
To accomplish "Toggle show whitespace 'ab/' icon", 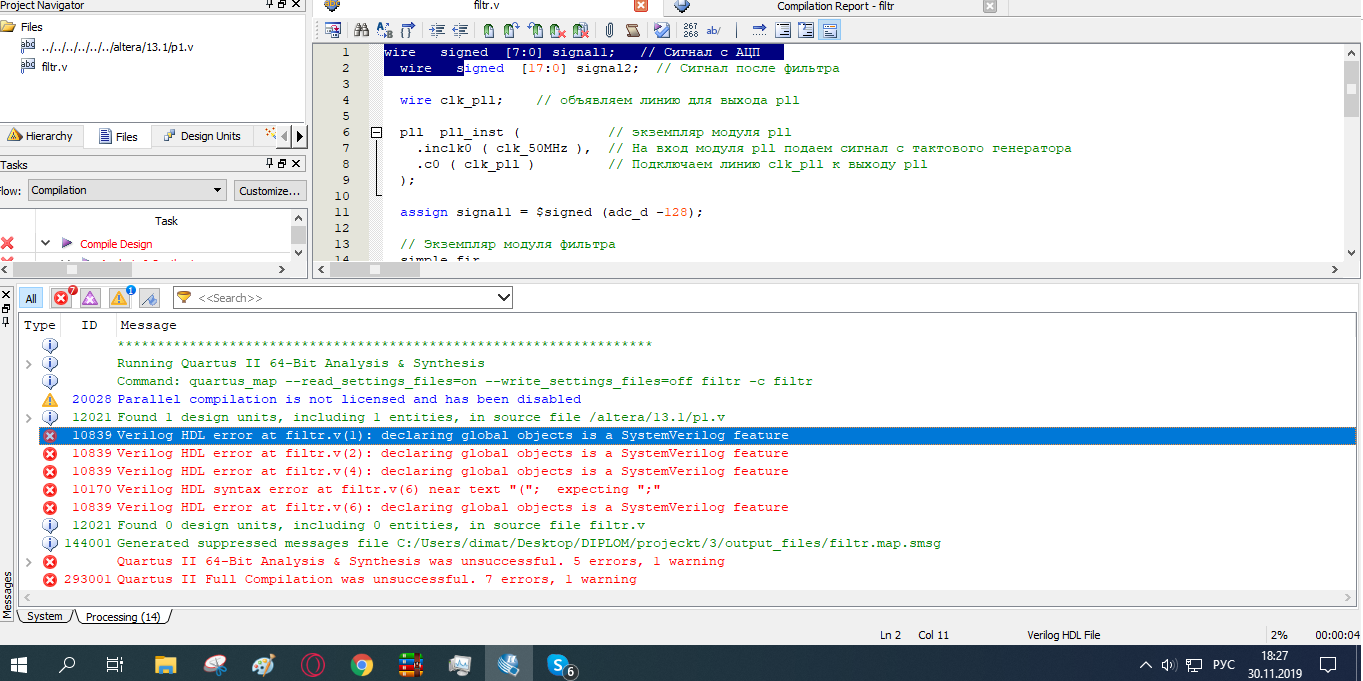I will coord(714,30).
